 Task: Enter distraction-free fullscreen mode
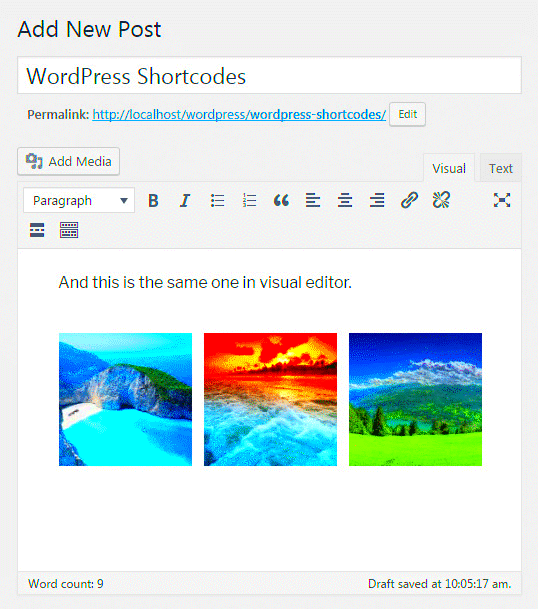[x=502, y=200]
